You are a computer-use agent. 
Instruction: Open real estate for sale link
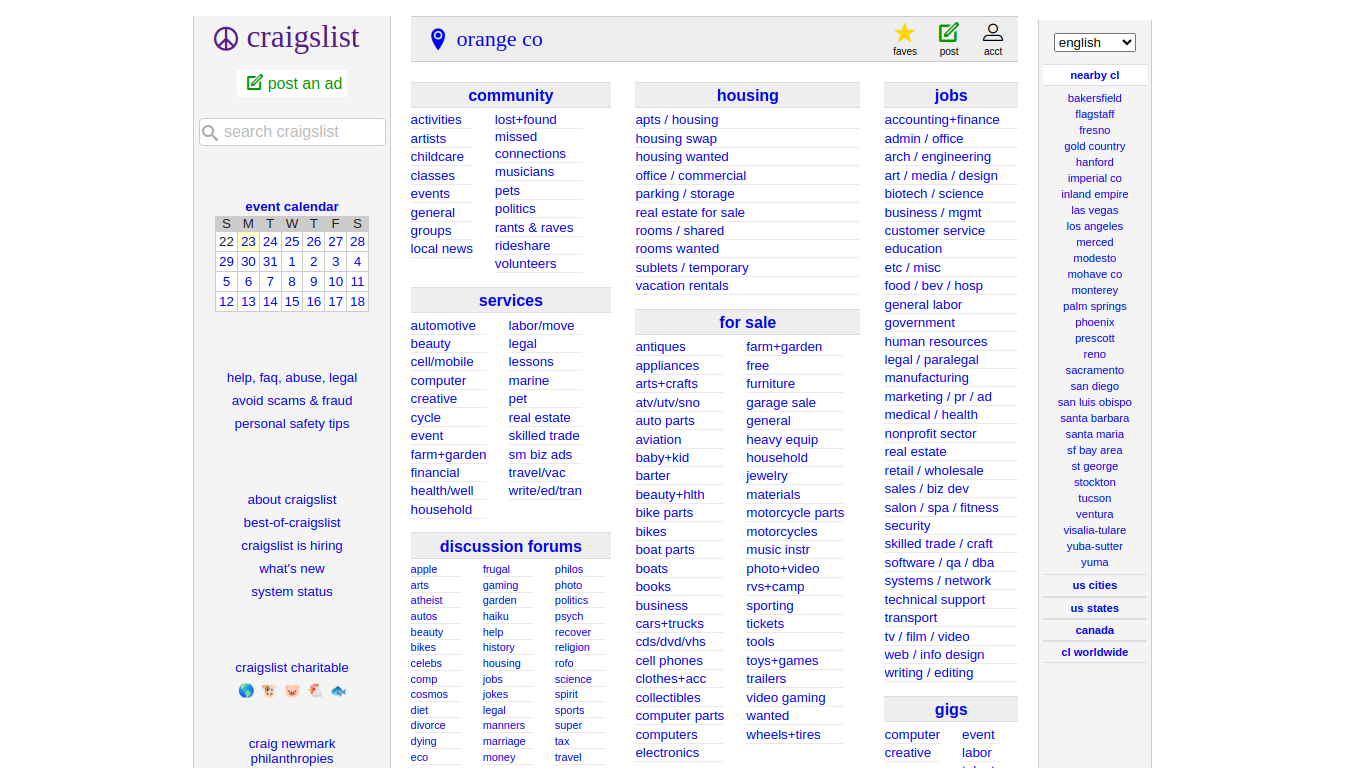click(690, 212)
